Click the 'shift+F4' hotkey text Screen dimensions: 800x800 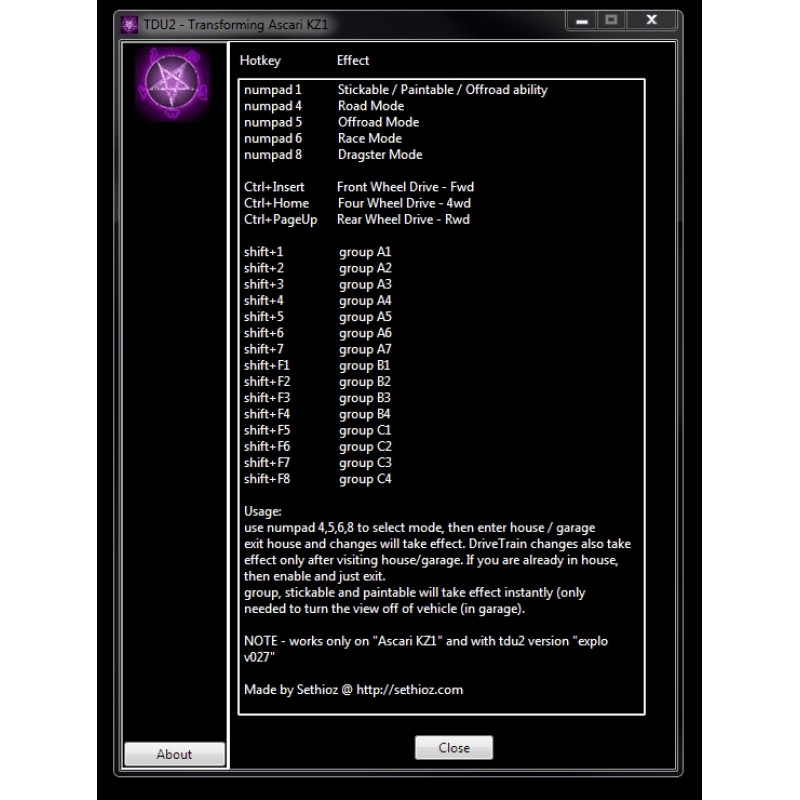pos(266,414)
